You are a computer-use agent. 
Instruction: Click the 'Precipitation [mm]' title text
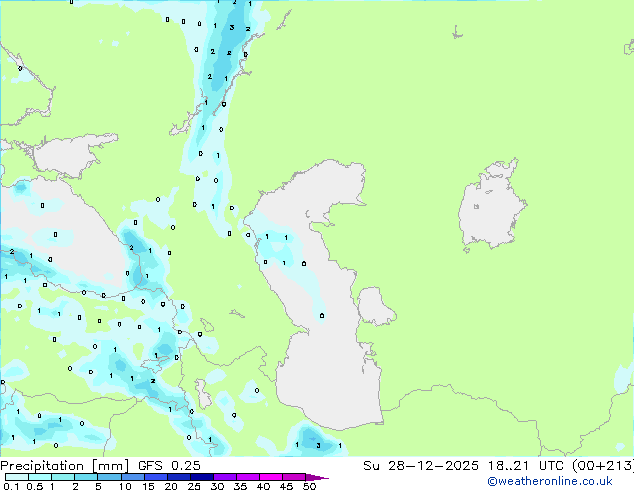tap(65, 466)
